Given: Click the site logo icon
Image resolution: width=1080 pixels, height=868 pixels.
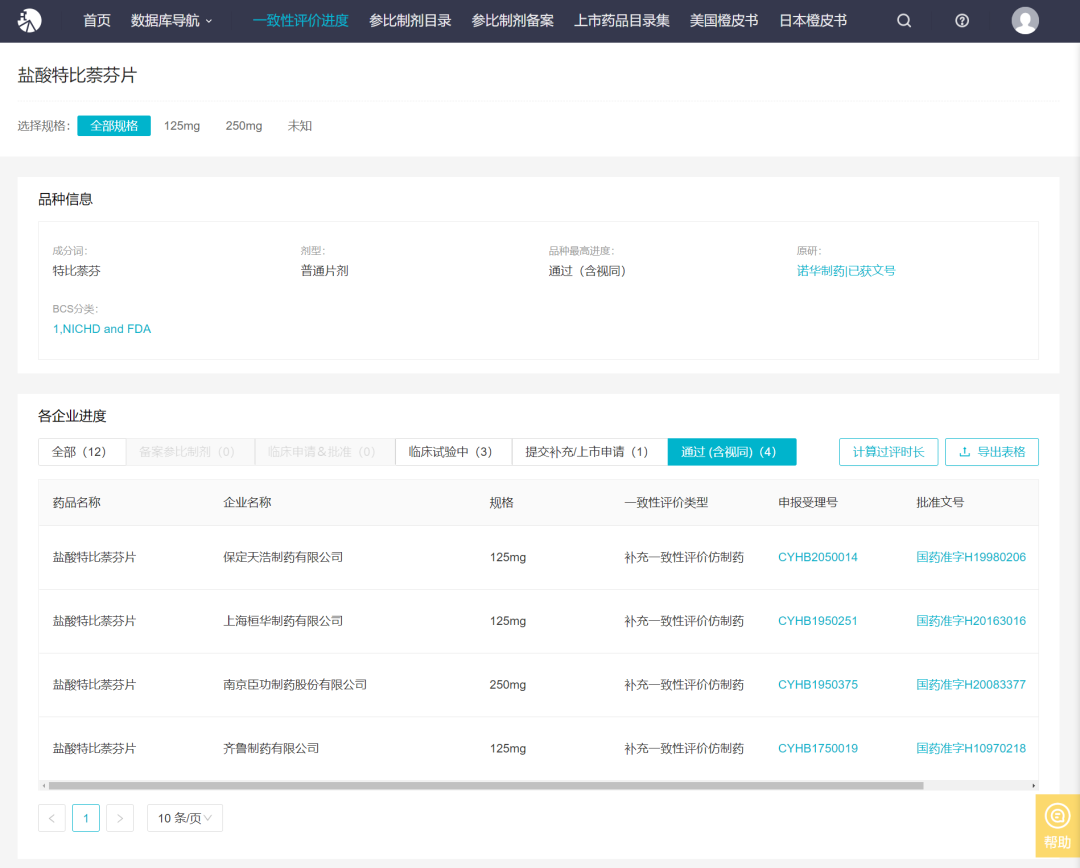Looking at the screenshot, I should coord(30,21).
